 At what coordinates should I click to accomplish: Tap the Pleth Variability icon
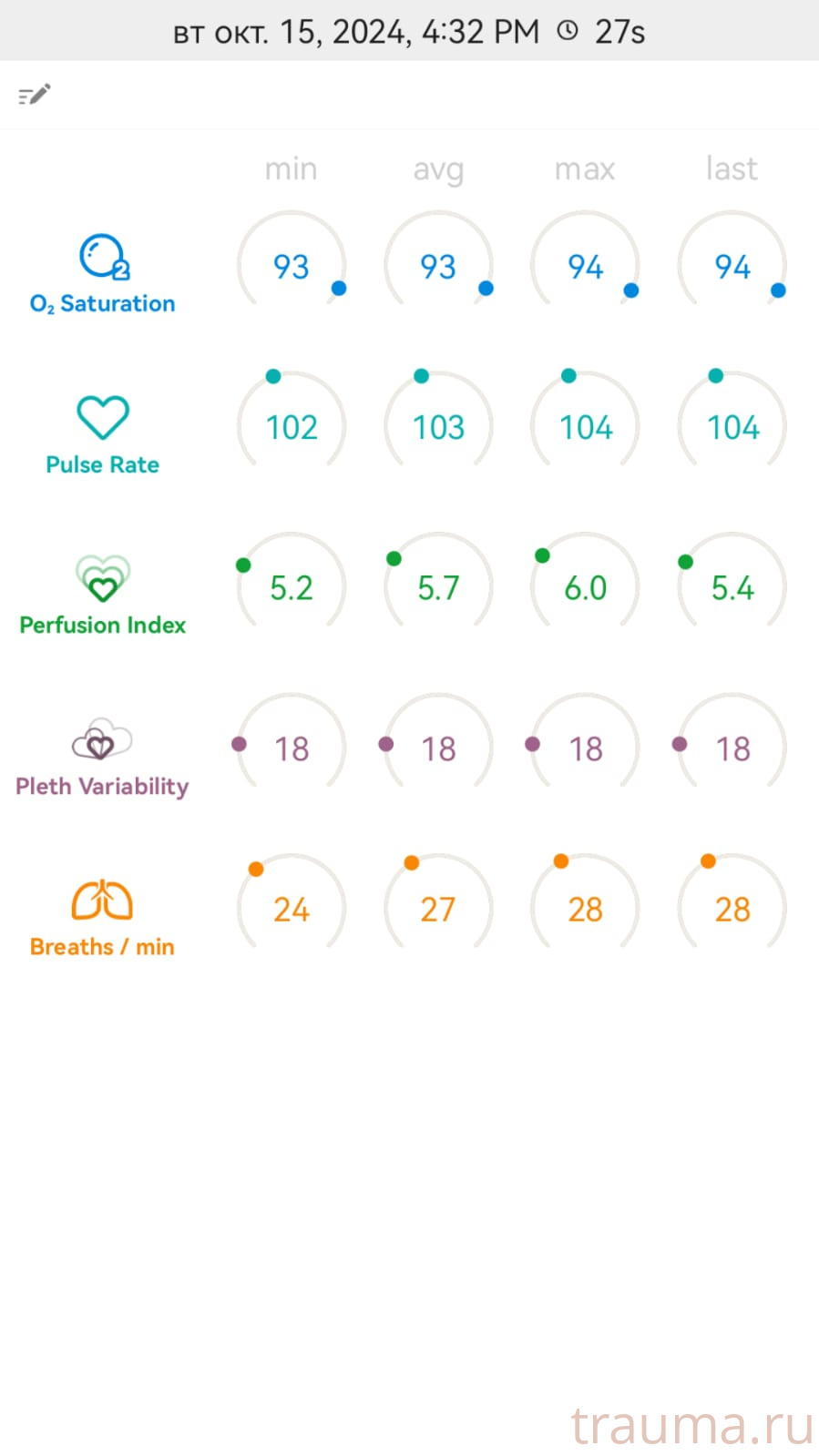102,739
